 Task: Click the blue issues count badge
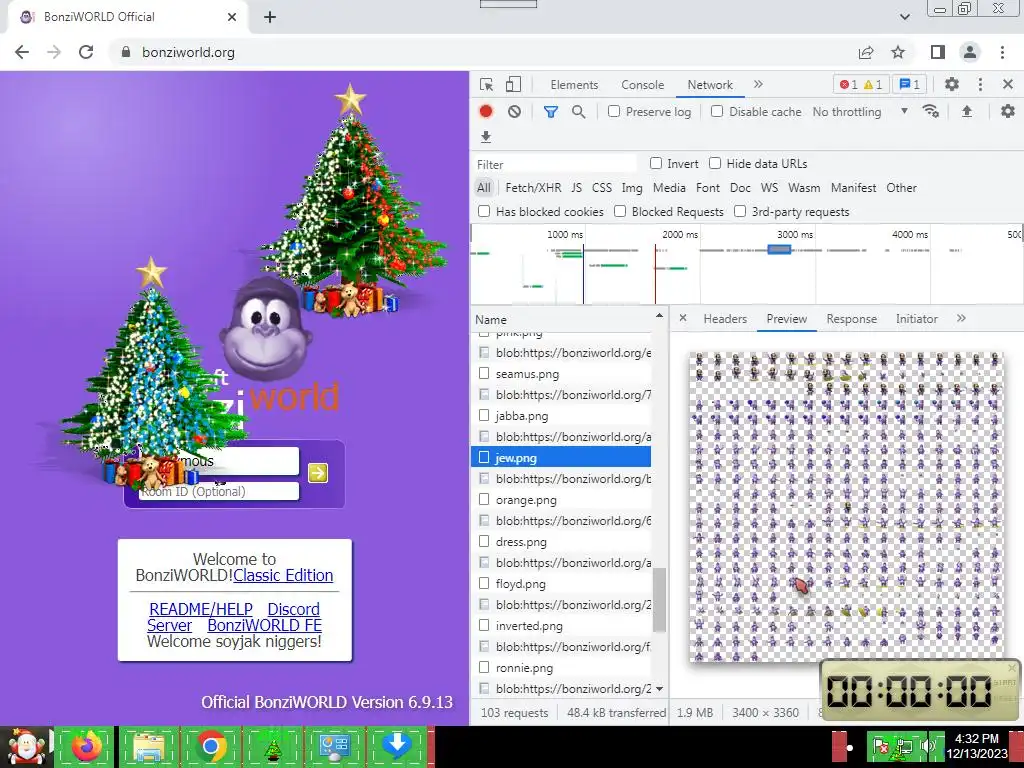coord(909,84)
